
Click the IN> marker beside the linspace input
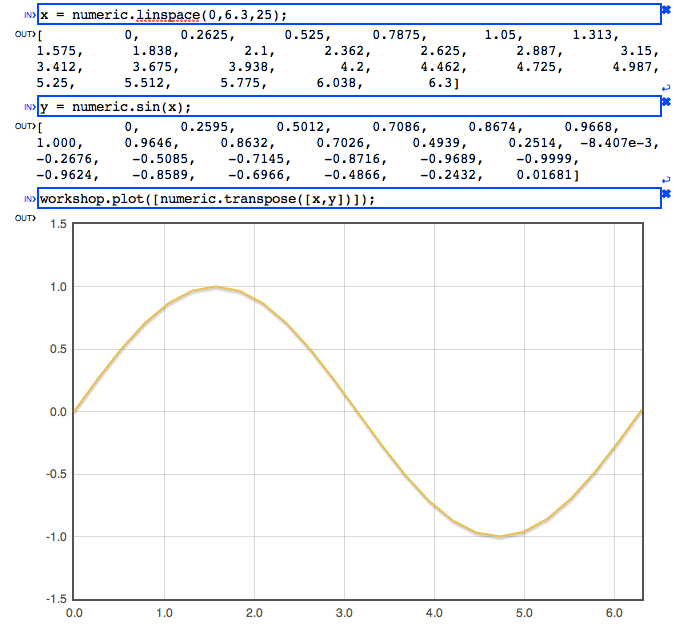coord(30,15)
